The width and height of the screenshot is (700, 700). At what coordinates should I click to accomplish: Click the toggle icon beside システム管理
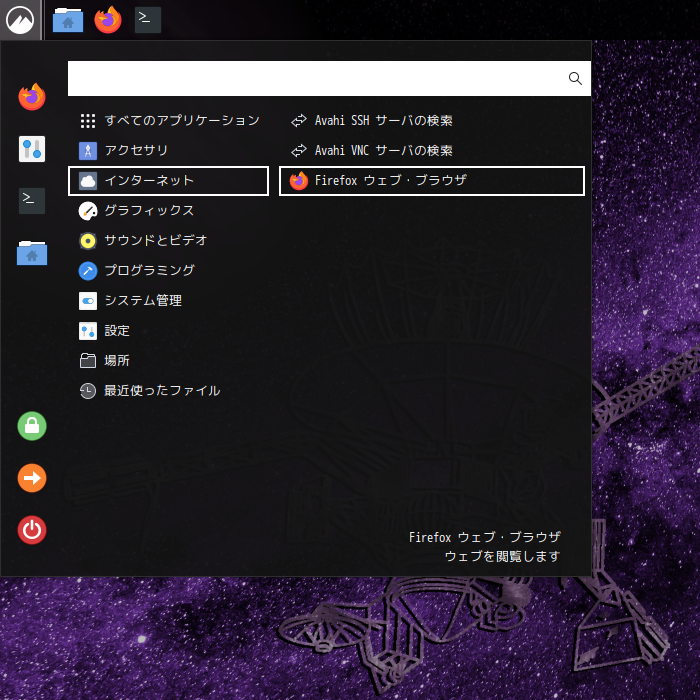tap(88, 301)
